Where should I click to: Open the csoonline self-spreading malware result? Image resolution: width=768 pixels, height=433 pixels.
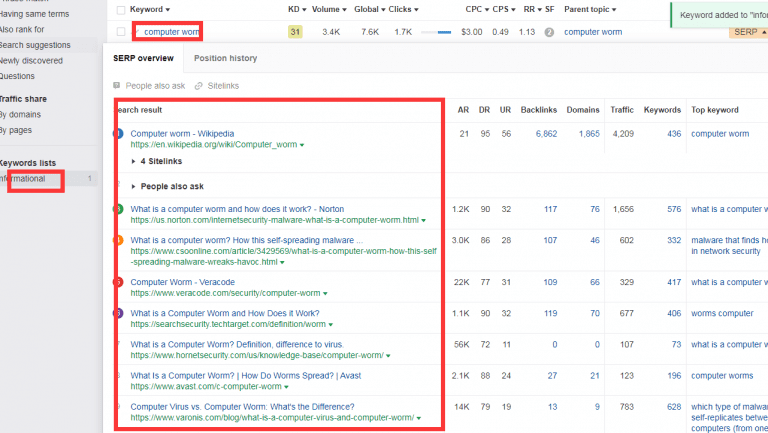coord(246,241)
